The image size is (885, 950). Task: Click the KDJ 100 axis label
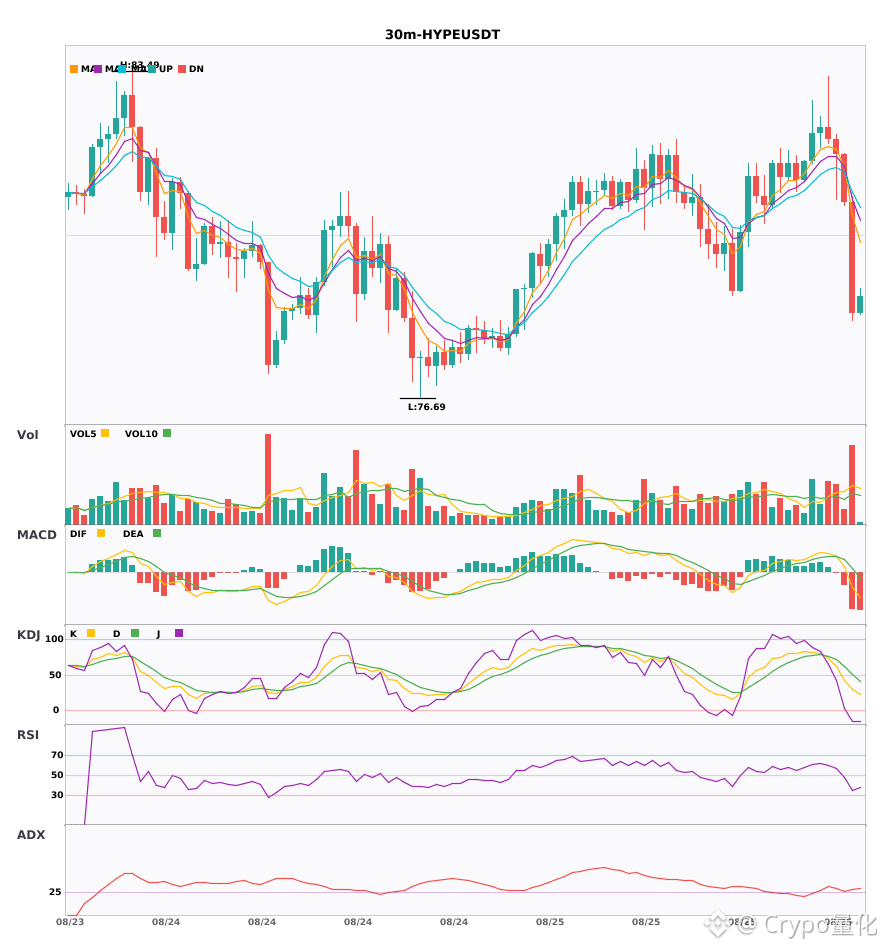tap(54, 639)
